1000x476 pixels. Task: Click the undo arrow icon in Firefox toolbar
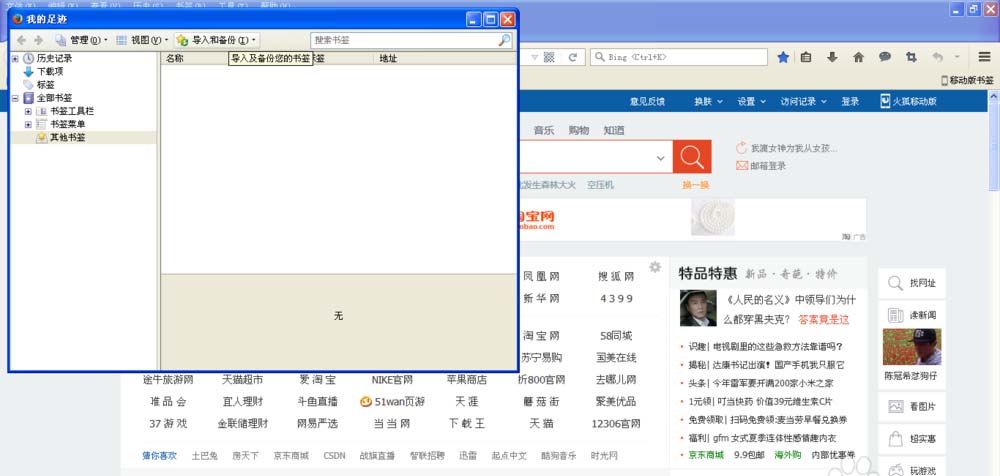pyautogui.click(x=938, y=57)
